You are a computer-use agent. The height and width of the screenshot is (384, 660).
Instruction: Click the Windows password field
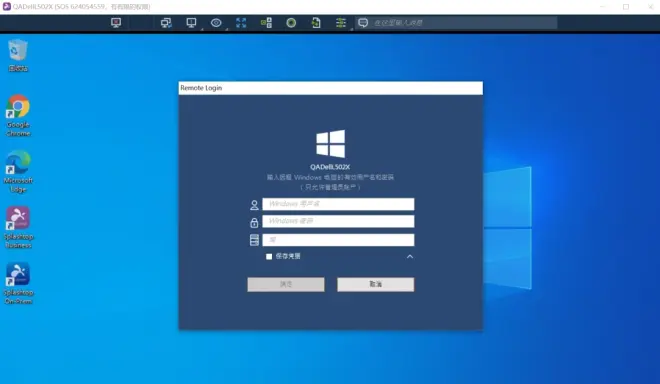pyautogui.click(x=338, y=221)
